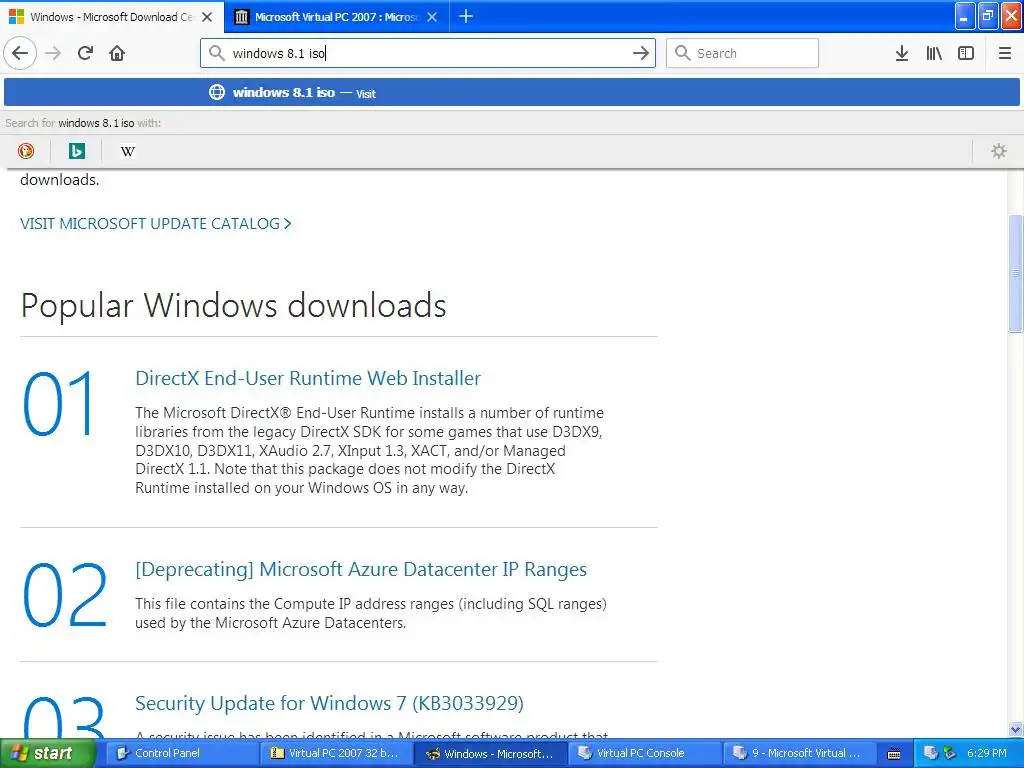This screenshot has width=1024, height=768.
Task: Click the favicon on Virtual PC 2007 tab
Action: pyautogui.click(x=241, y=17)
